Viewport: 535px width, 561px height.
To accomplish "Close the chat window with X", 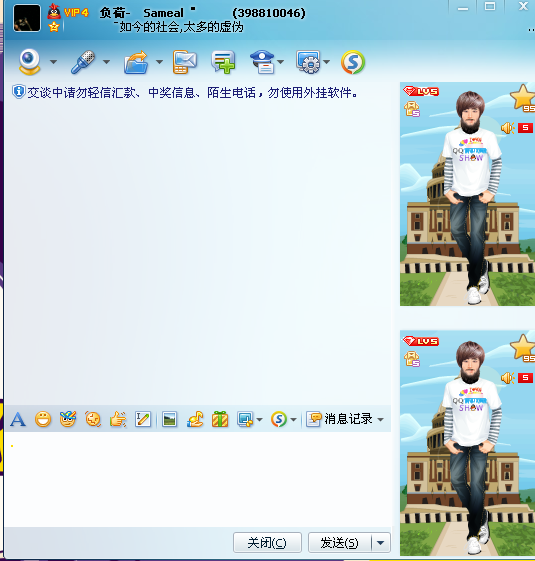I will coord(523,6).
